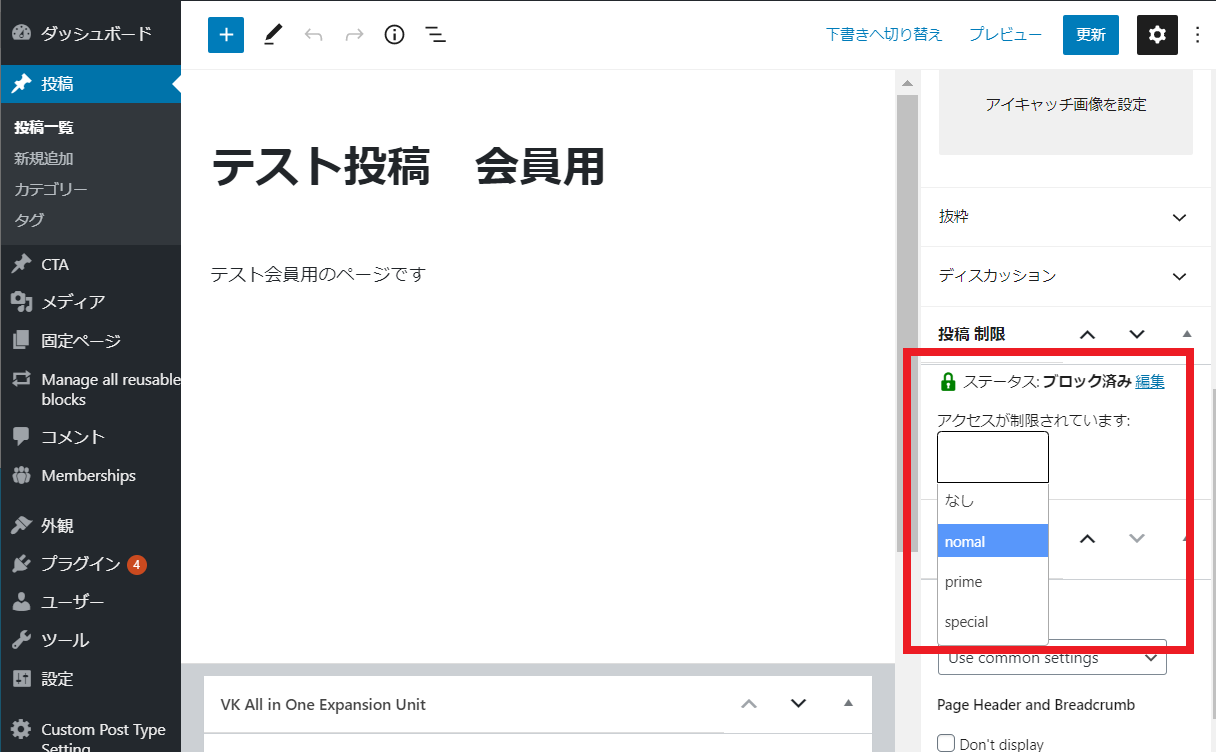Move 投稿 制限 panel up with arrow

(x=1088, y=335)
